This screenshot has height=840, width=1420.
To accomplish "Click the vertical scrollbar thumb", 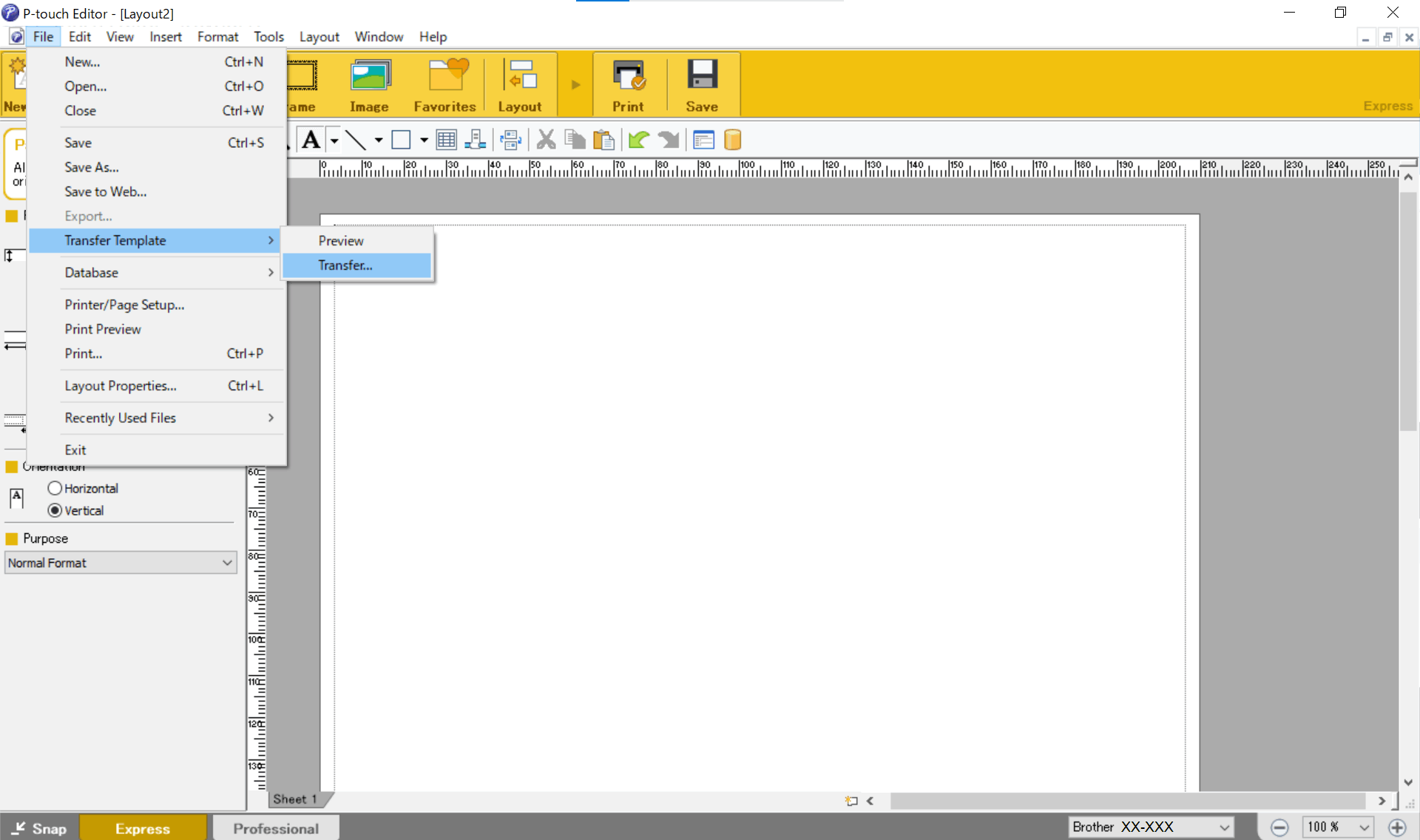I will [1407, 311].
